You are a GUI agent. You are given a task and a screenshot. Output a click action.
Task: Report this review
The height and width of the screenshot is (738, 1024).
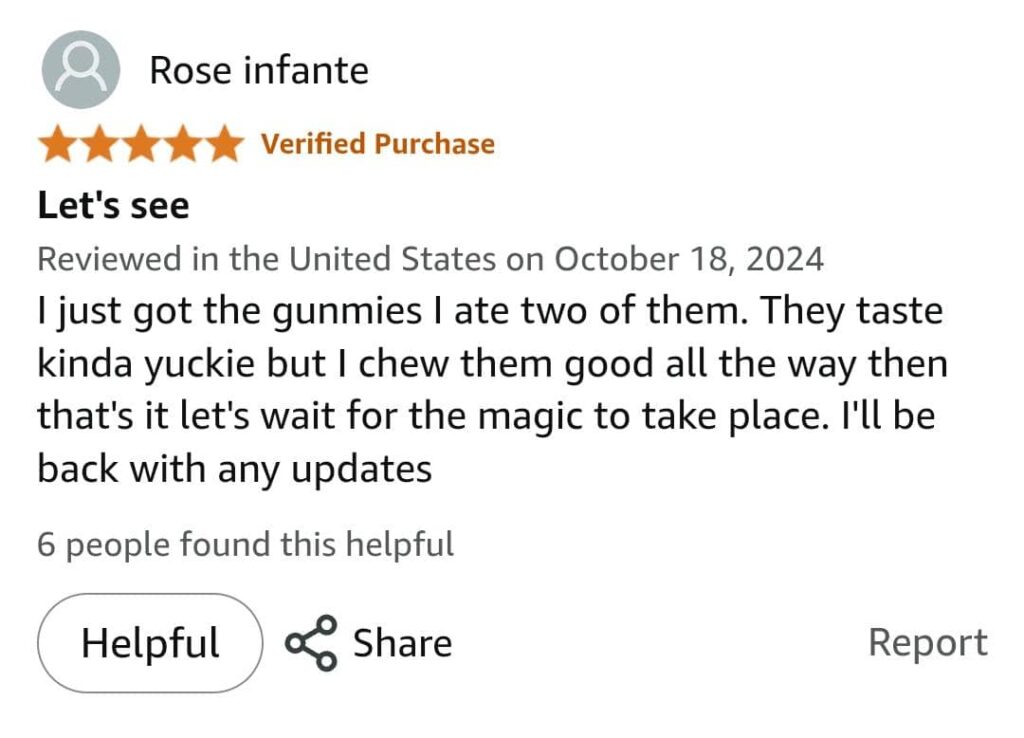[927, 642]
